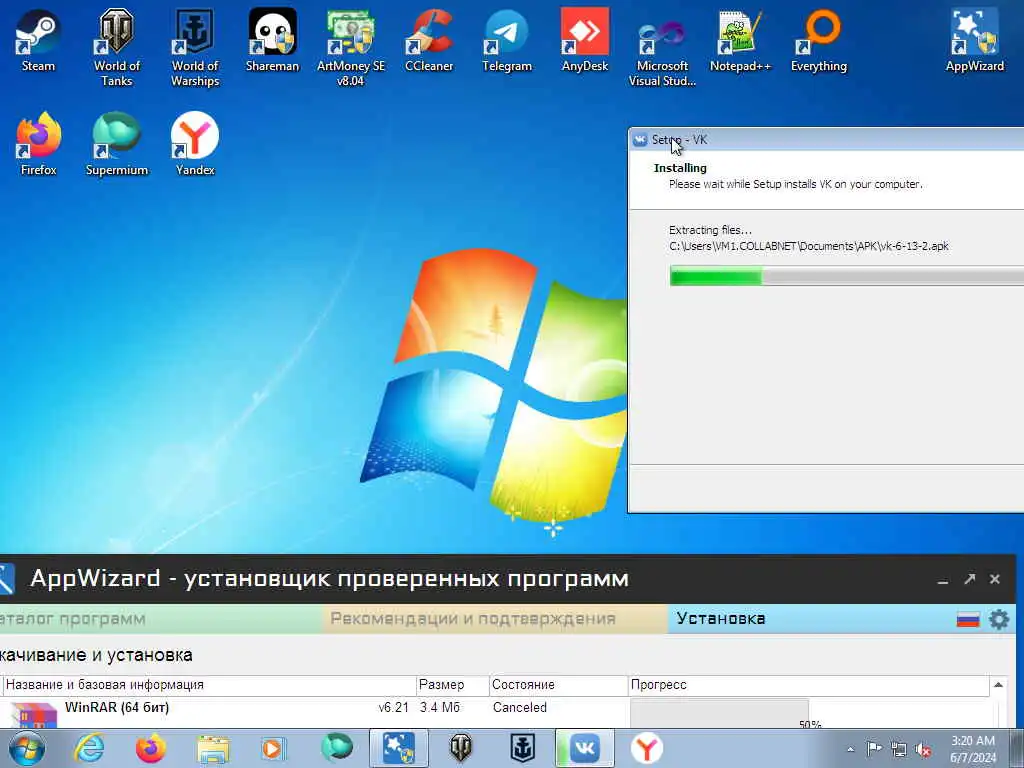Image resolution: width=1024 pixels, height=768 pixels.
Task: Launch World of Tanks desktop shortcut
Action: pyautogui.click(x=116, y=47)
